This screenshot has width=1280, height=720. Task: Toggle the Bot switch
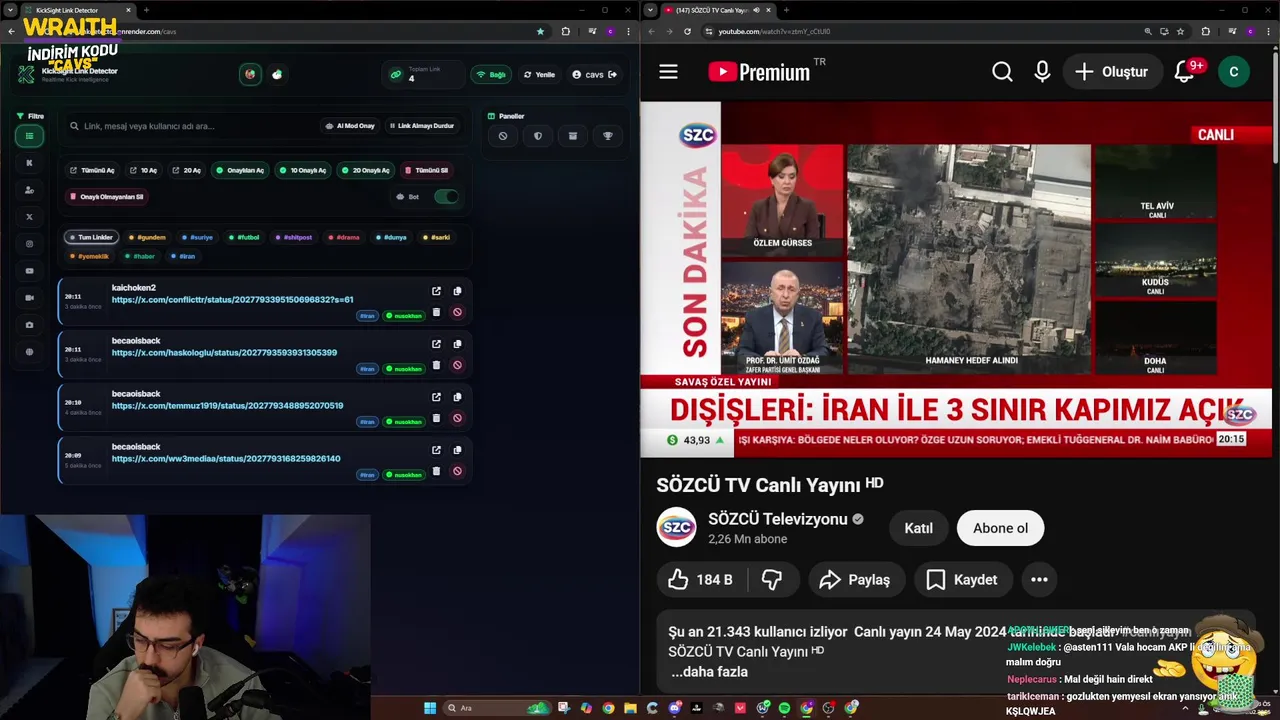coord(446,196)
